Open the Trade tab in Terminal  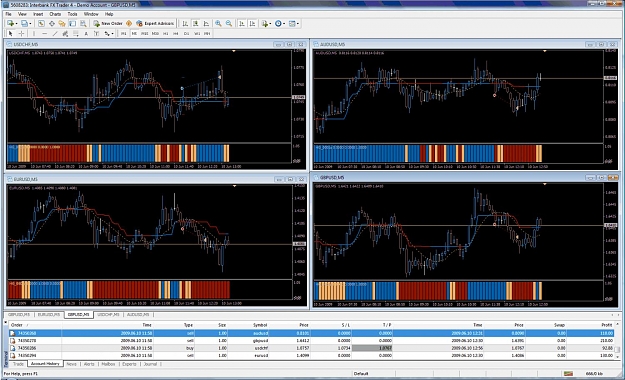pos(18,364)
